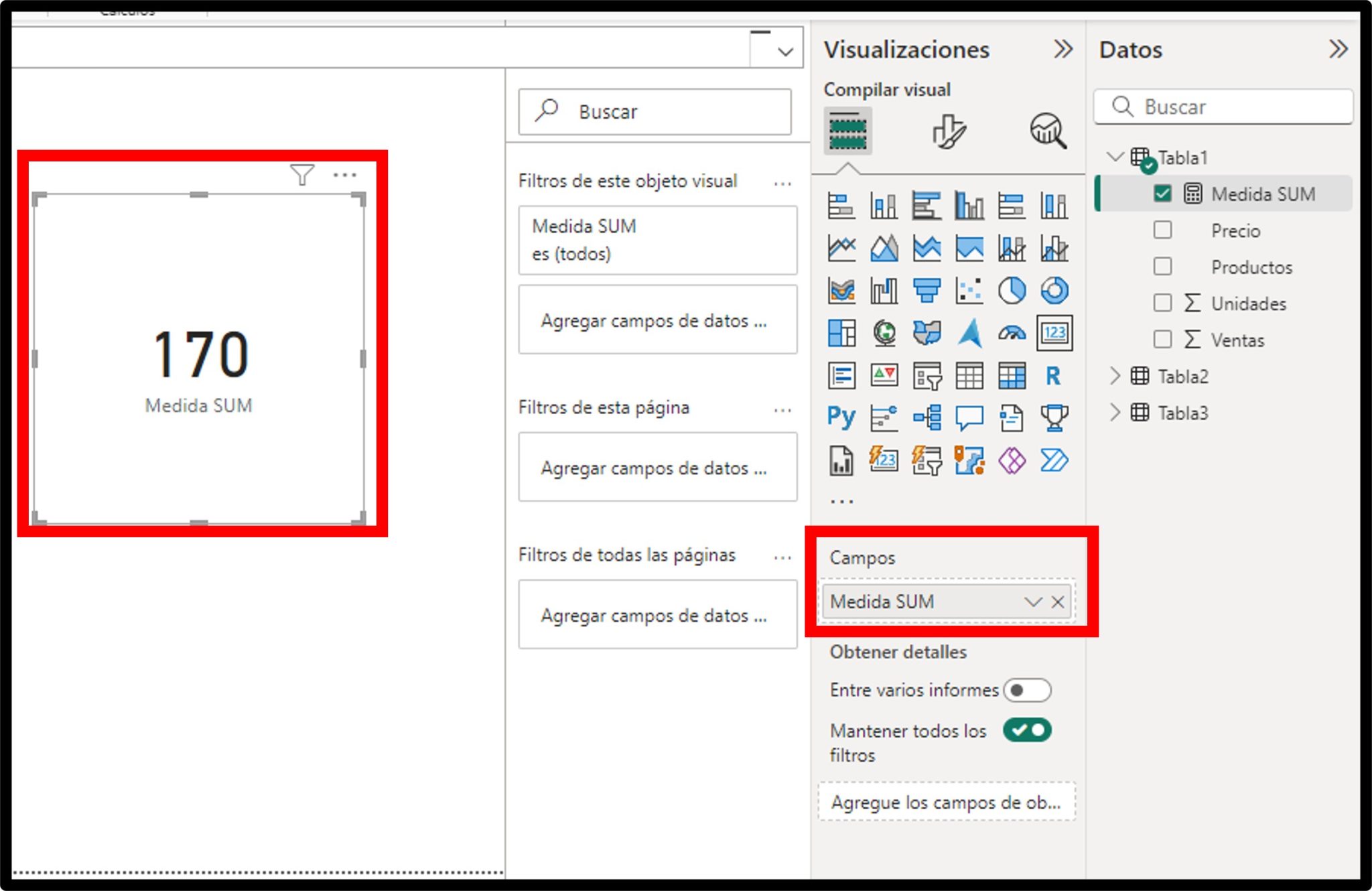This screenshot has width=1372, height=891.
Task: Select the funnel chart visual
Action: [927, 291]
